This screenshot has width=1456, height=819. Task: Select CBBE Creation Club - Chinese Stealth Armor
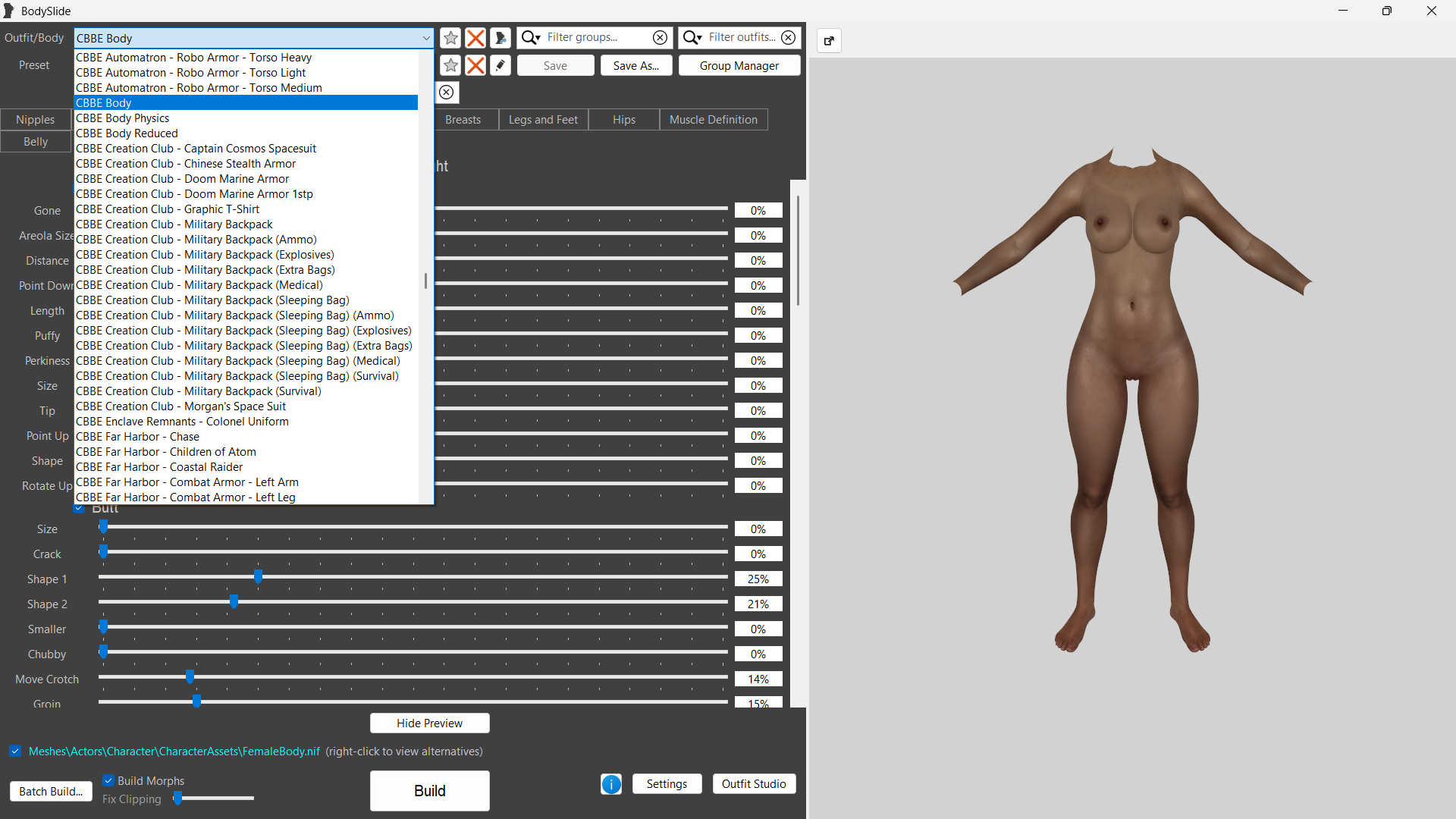[246, 164]
